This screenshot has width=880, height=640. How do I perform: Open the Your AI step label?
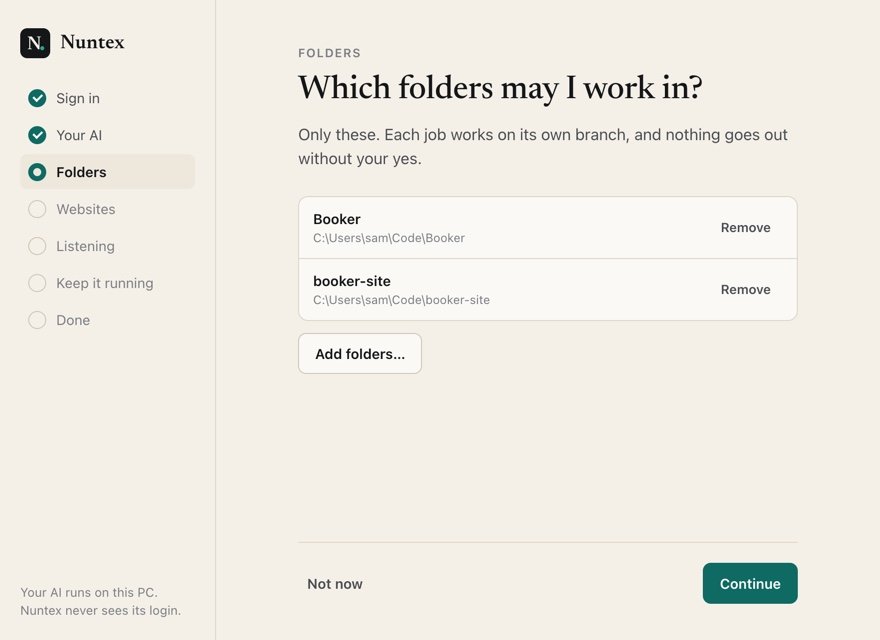(79, 135)
